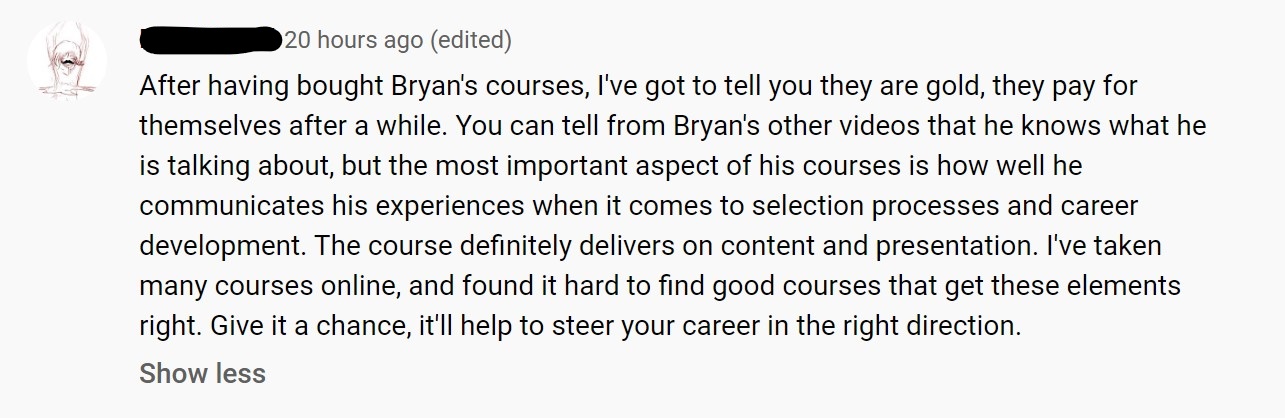Click the word '(edited)' beside the timestamp
The height and width of the screenshot is (418, 1285).
[x=470, y=41]
